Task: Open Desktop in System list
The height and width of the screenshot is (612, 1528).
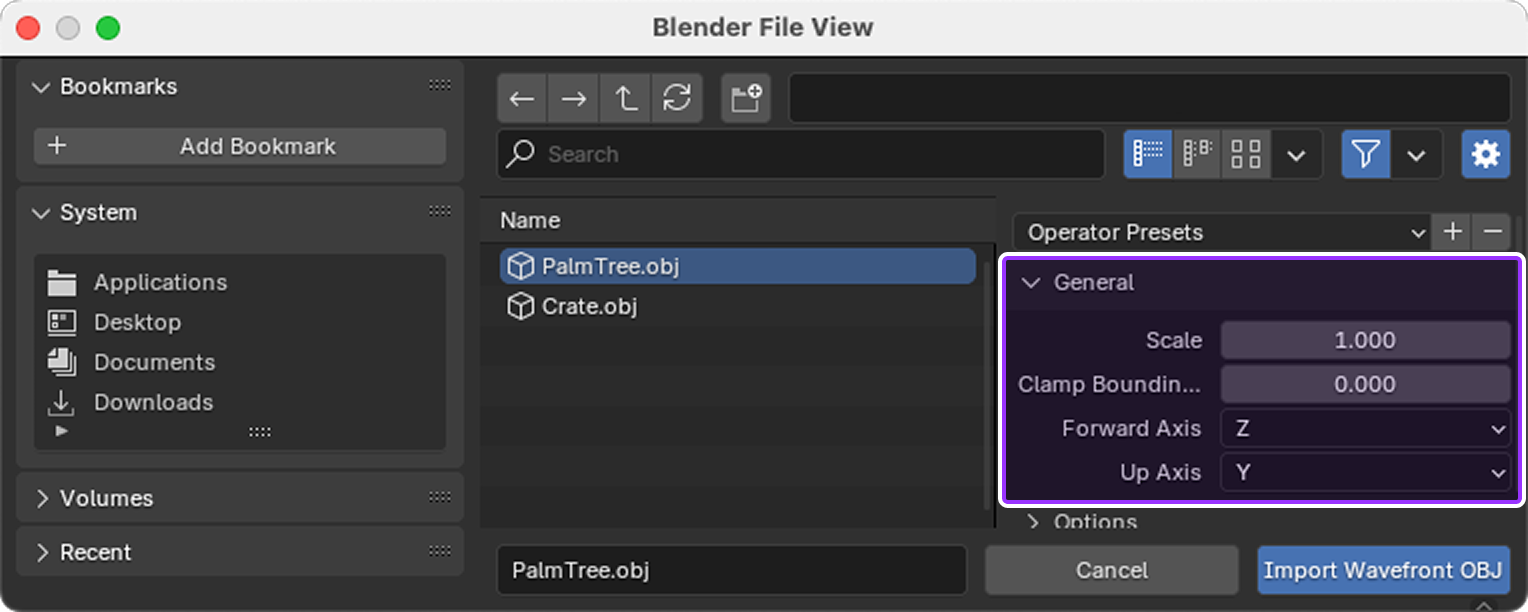Action: pyautogui.click(x=138, y=322)
